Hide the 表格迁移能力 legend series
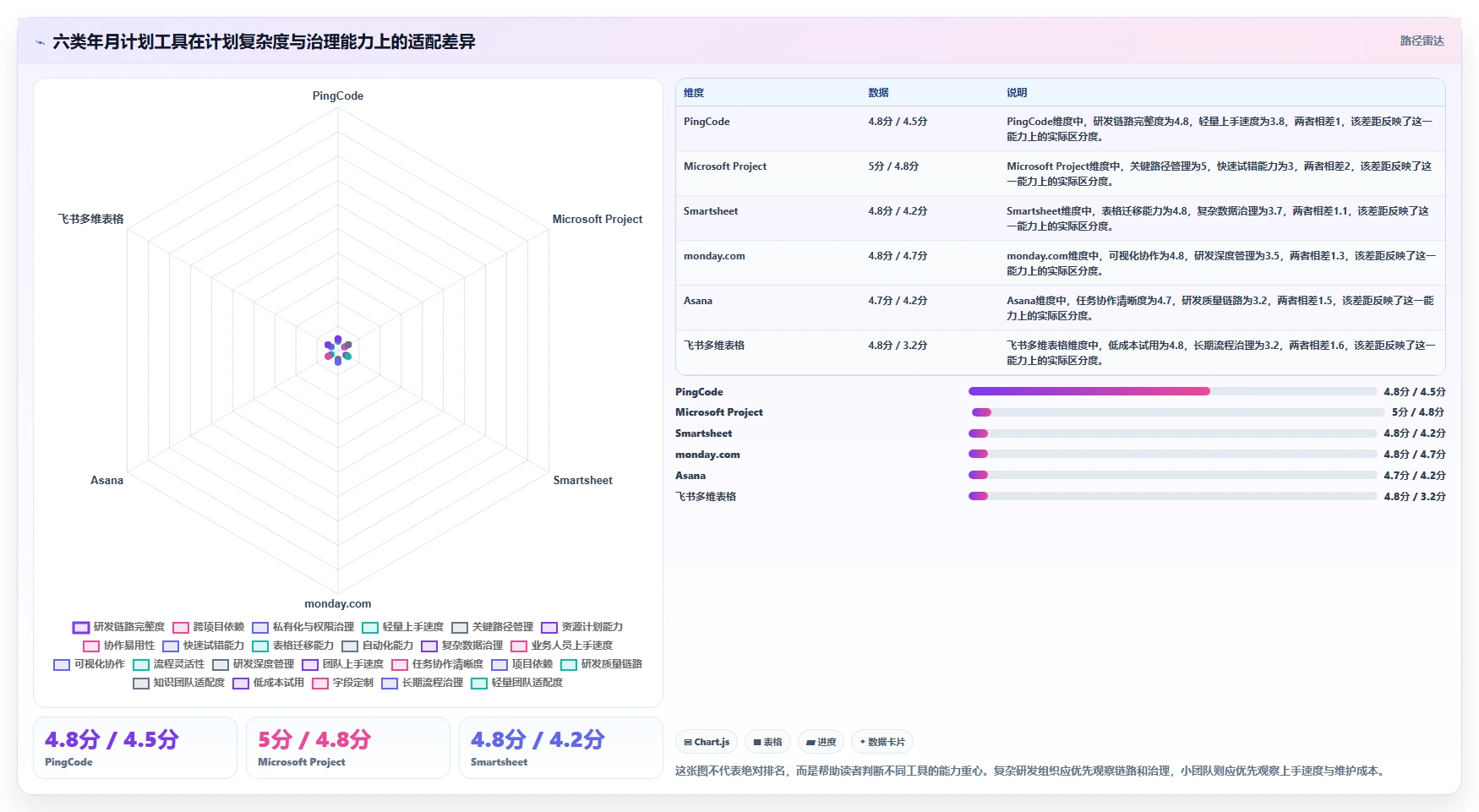 coord(292,646)
